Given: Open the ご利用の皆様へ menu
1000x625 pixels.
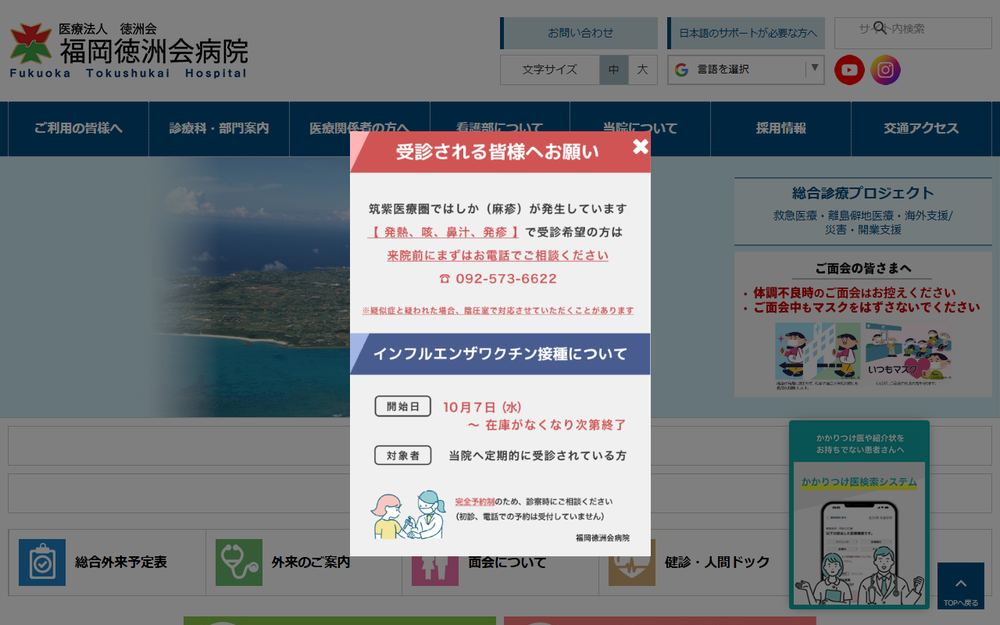Looking at the screenshot, I should 78,128.
